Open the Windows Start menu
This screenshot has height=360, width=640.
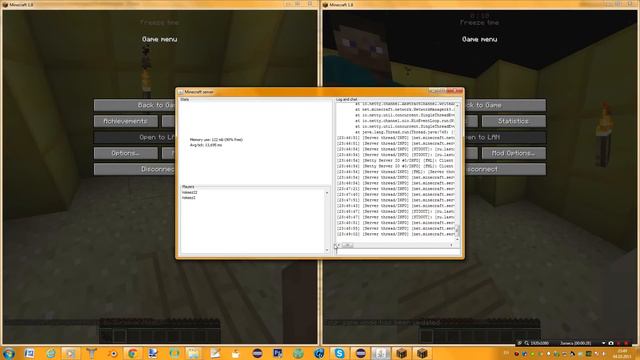coord(9,353)
